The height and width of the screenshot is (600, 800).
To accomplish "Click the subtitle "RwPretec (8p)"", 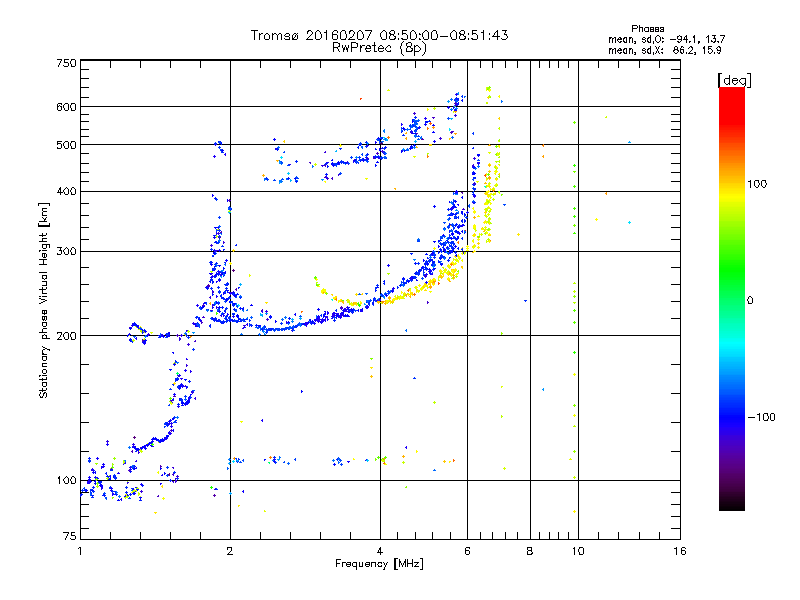I will (379, 48).
